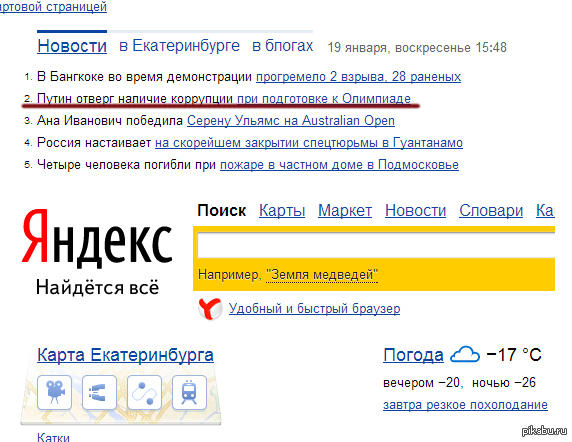Click the search example "Земля медведей"
The width and height of the screenshot is (572, 442).
[322, 275]
